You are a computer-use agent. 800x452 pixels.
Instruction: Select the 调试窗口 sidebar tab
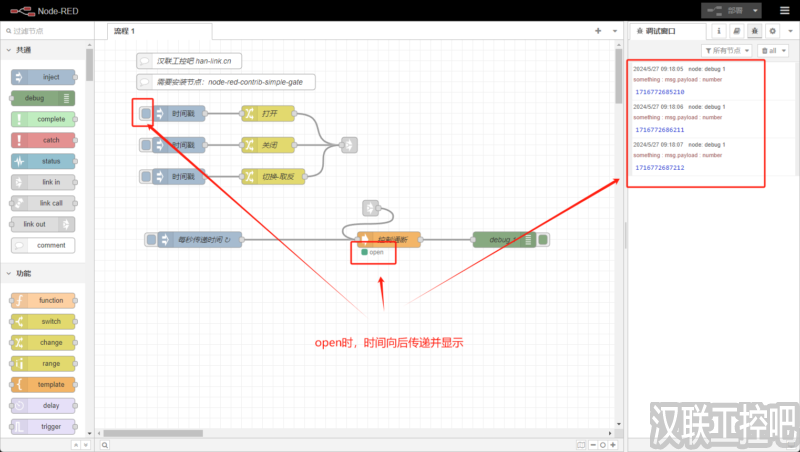(662, 31)
